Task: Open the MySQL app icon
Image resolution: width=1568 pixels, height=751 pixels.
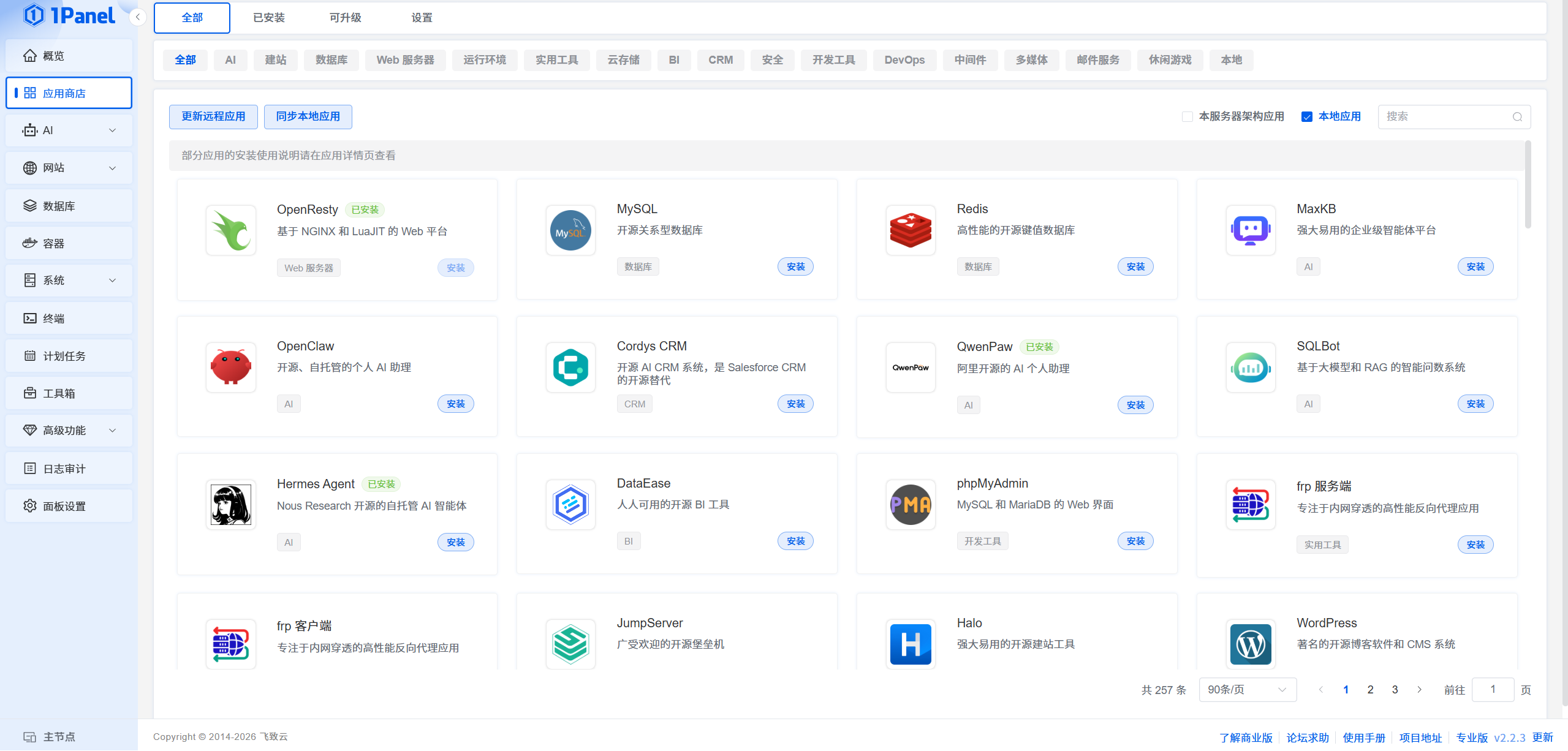Action: [570, 230]
